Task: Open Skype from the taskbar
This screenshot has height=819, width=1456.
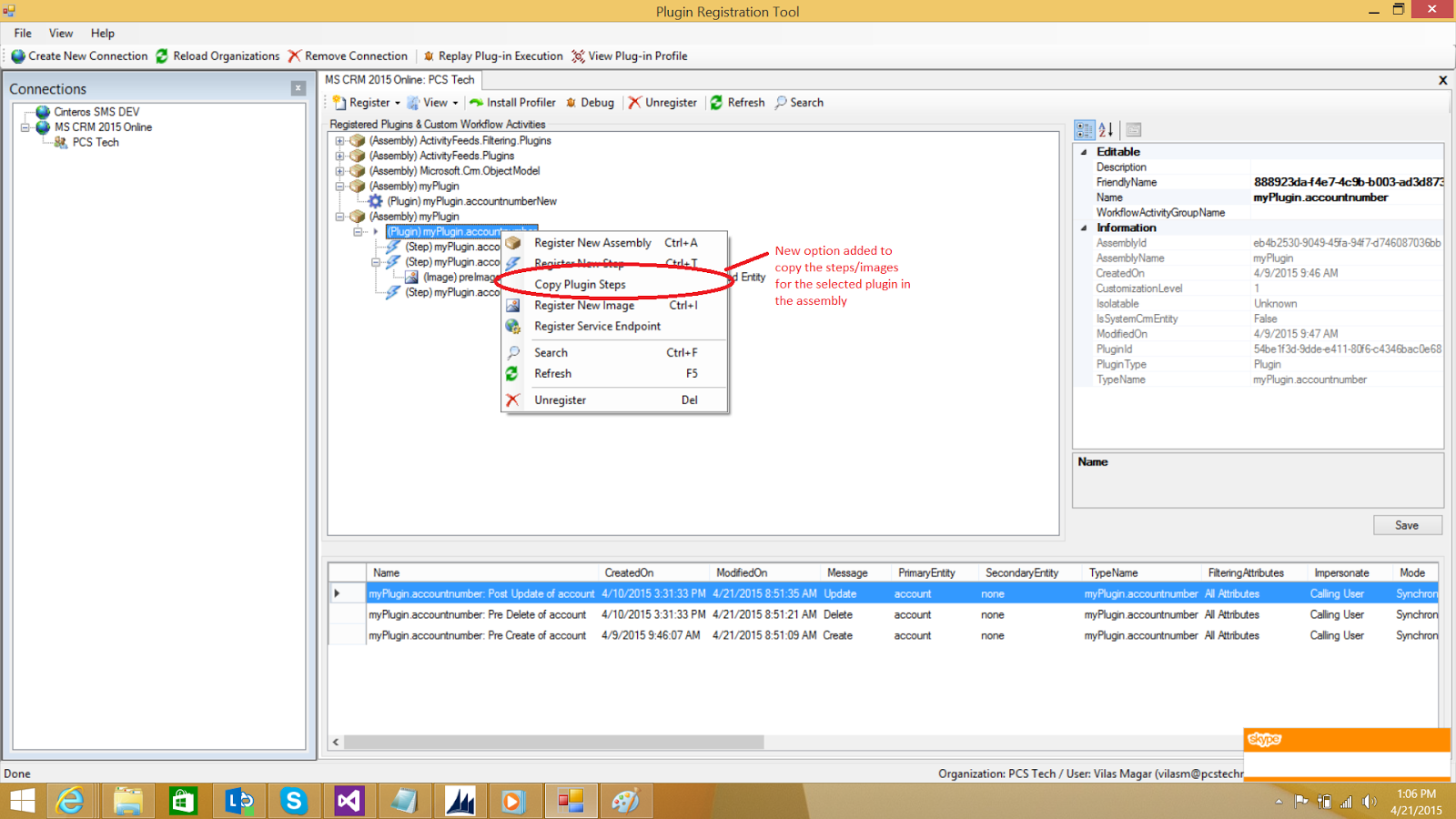Action: 293,801
